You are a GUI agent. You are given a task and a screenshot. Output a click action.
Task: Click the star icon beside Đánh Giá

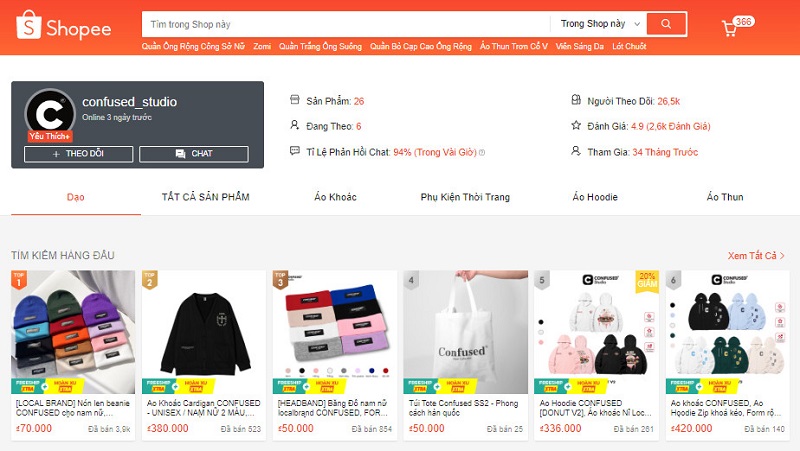576,126
